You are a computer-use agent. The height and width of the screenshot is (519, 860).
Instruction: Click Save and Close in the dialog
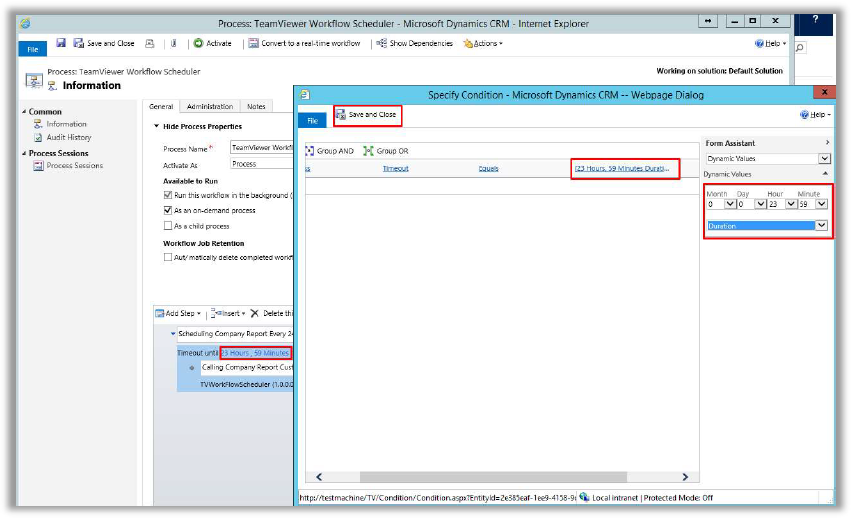click(367, 115)
